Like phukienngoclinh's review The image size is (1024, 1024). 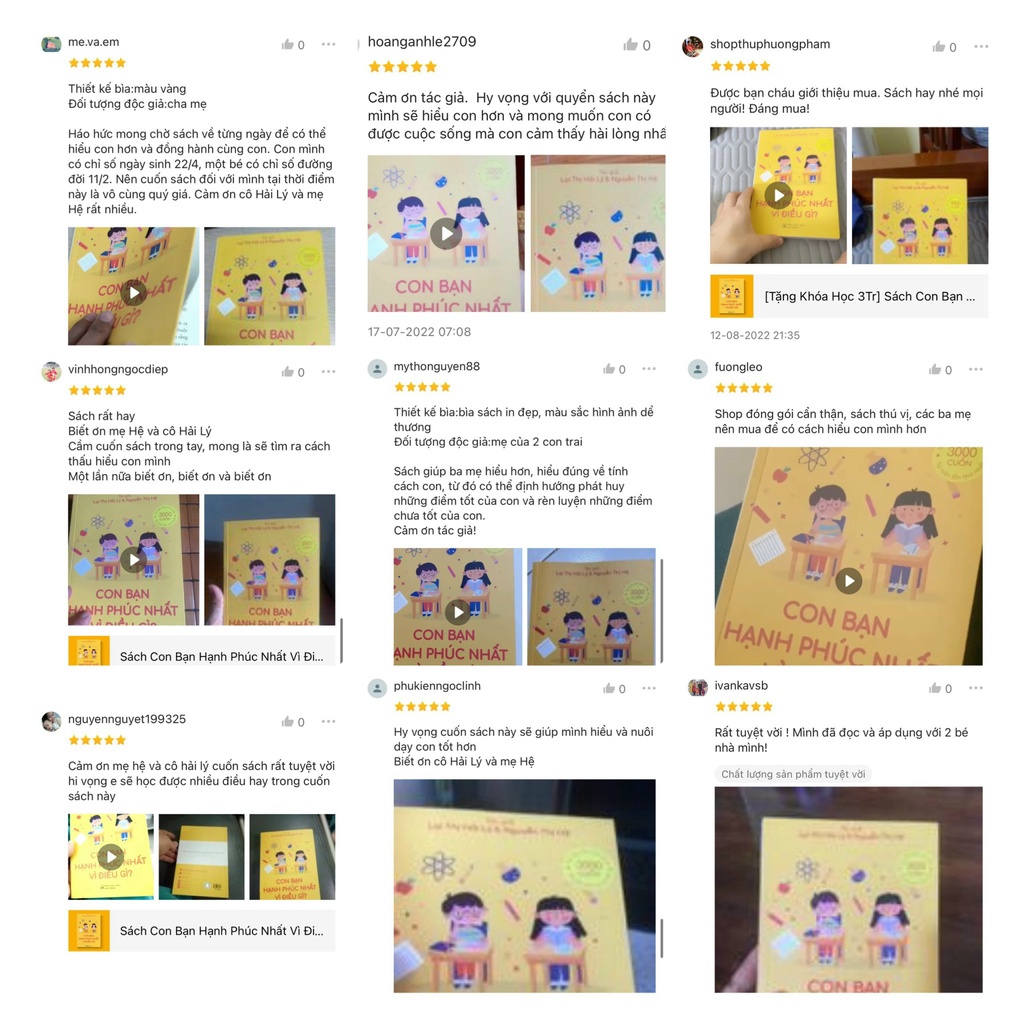(609, 688)
